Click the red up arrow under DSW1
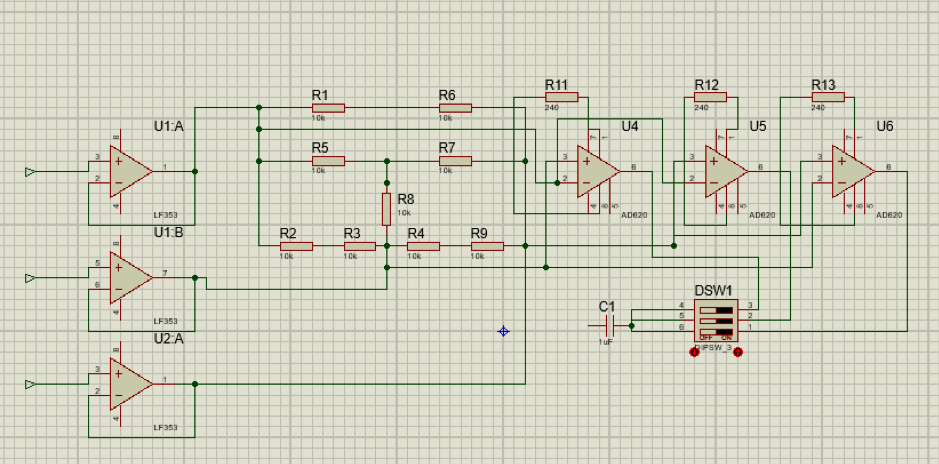Screen dimensions: 939x464 (x=738, y=352)
